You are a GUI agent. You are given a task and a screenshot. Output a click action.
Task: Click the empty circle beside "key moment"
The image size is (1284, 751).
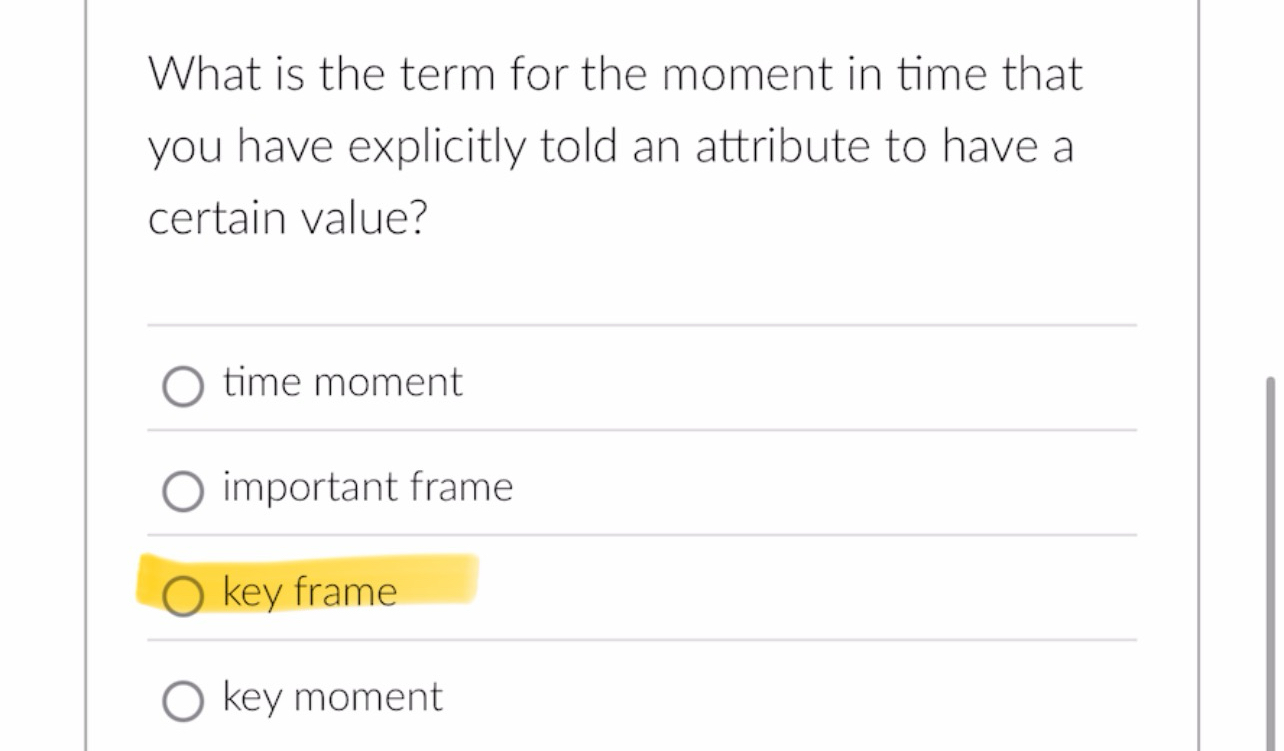[183, 700]
